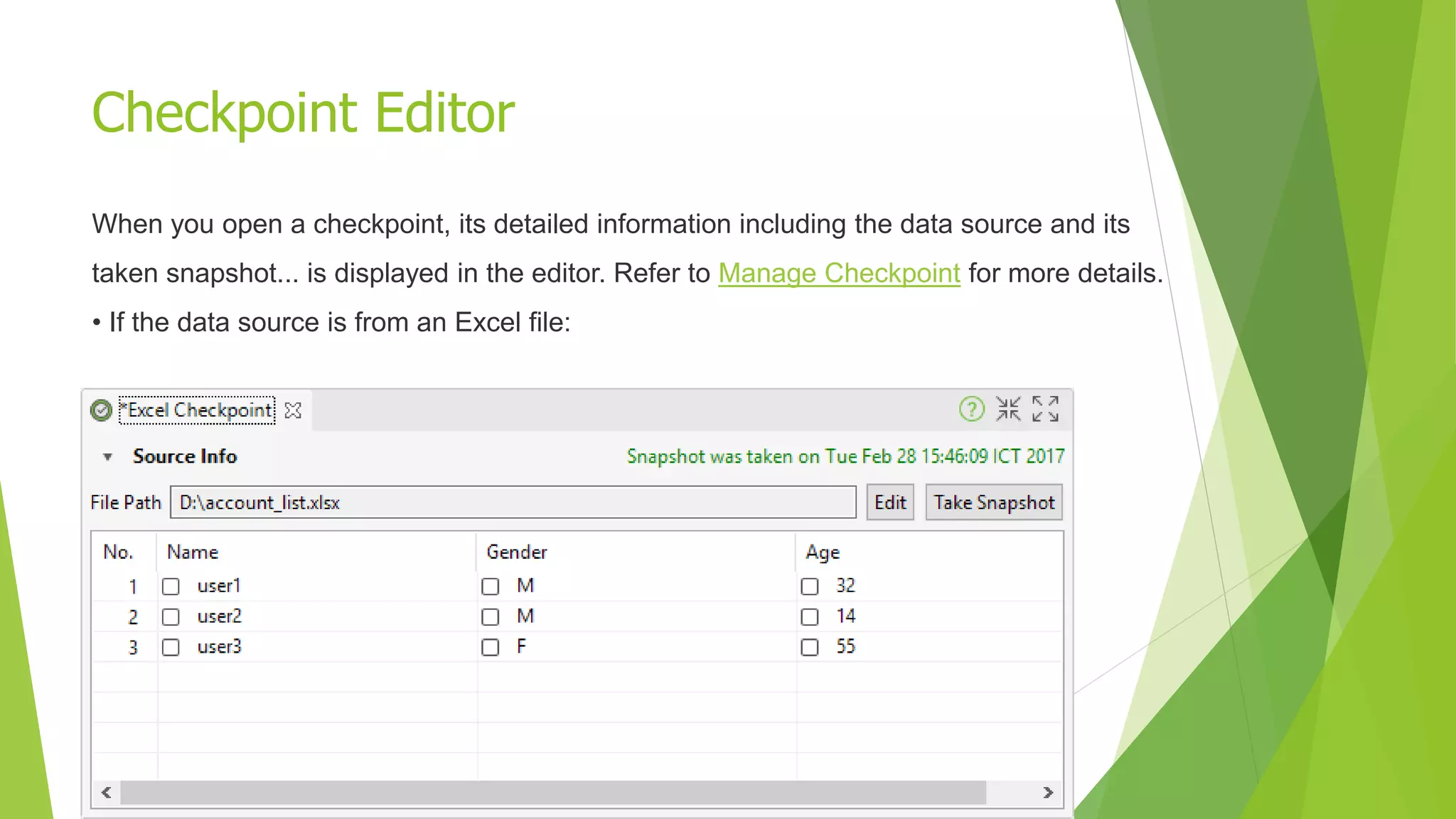
Task: Check the user2 name checkbox
Action: pyautogui.click(x=171, y=617)
